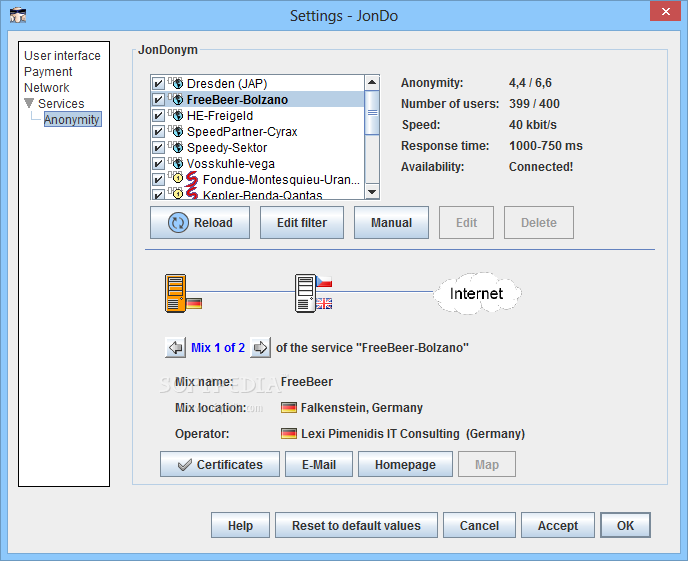
Task: Uncheck the Dresden (JAP) service checkbox
Action: coord(158,83)
